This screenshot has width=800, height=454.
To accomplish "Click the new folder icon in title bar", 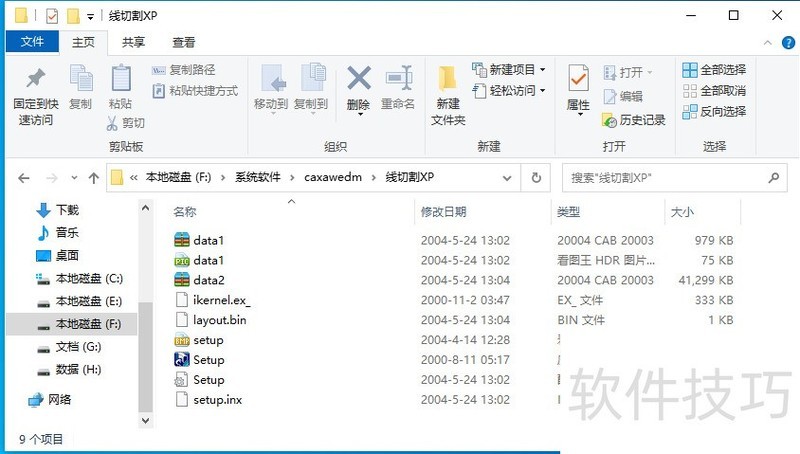I will pos(73,16).
